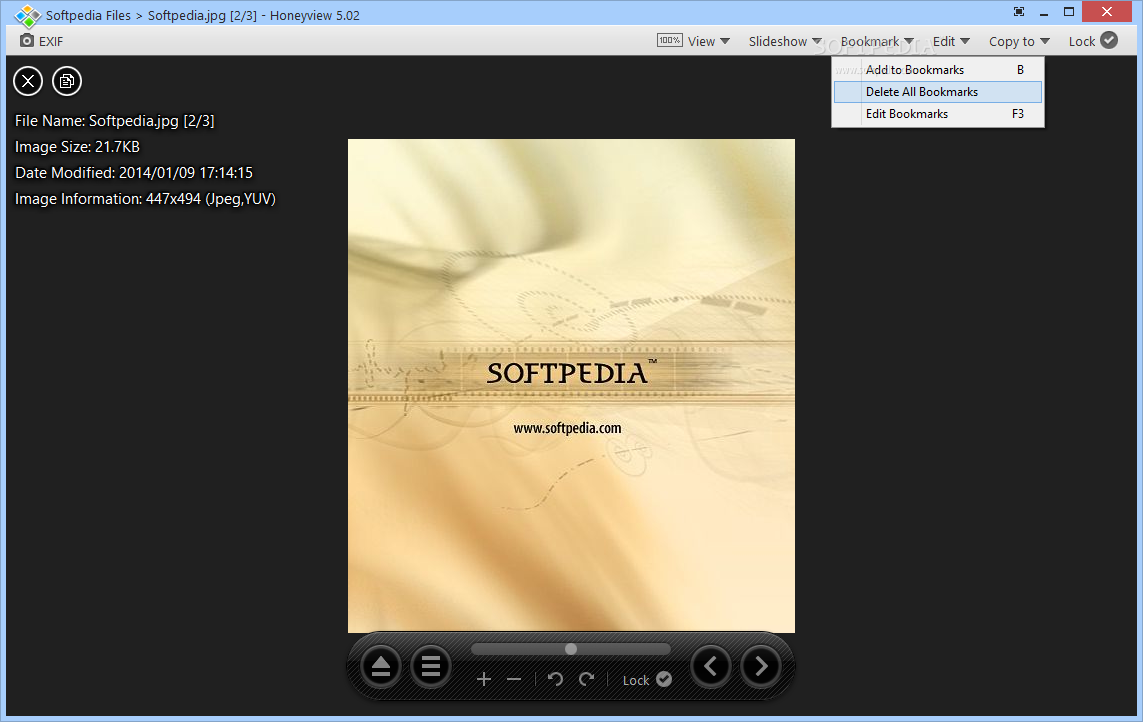Toggle Lock in bottom control bar
1143x722 pixels.
pos(647,680)
